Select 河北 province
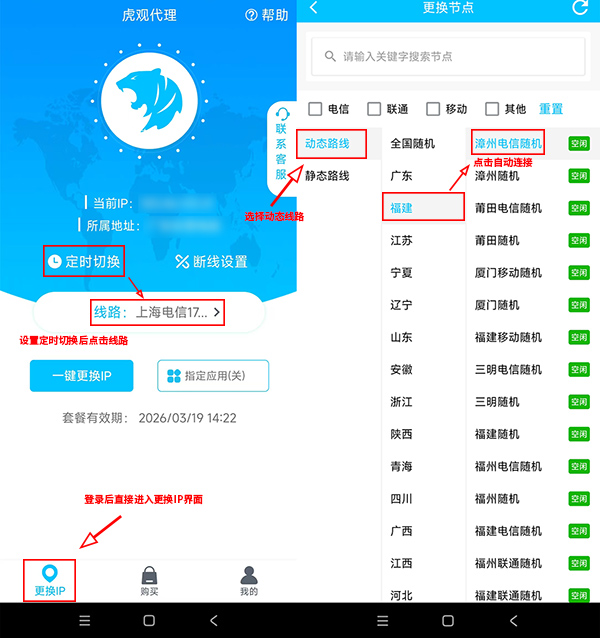The width and height of the screenshot is (600, 638). (401, 596)
